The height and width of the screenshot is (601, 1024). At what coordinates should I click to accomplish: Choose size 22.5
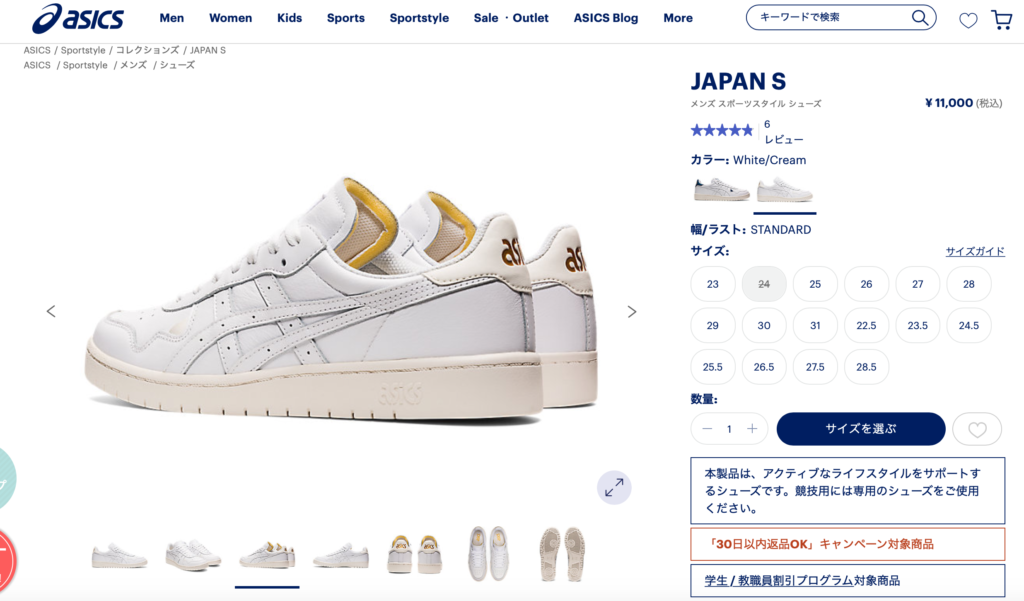(x=866, y=325)
